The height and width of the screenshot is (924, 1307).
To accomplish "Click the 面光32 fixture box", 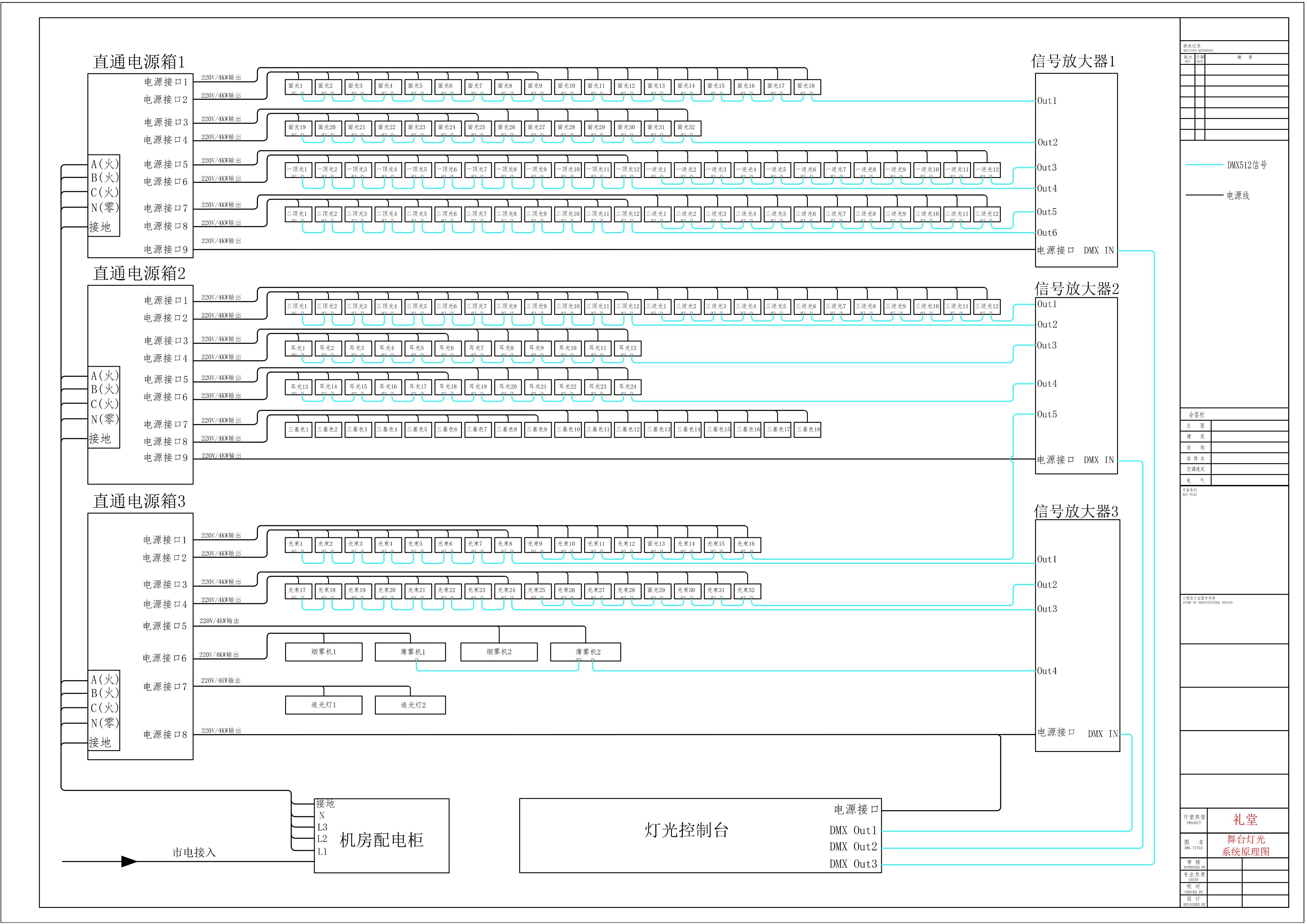I will tap(687, 129).
